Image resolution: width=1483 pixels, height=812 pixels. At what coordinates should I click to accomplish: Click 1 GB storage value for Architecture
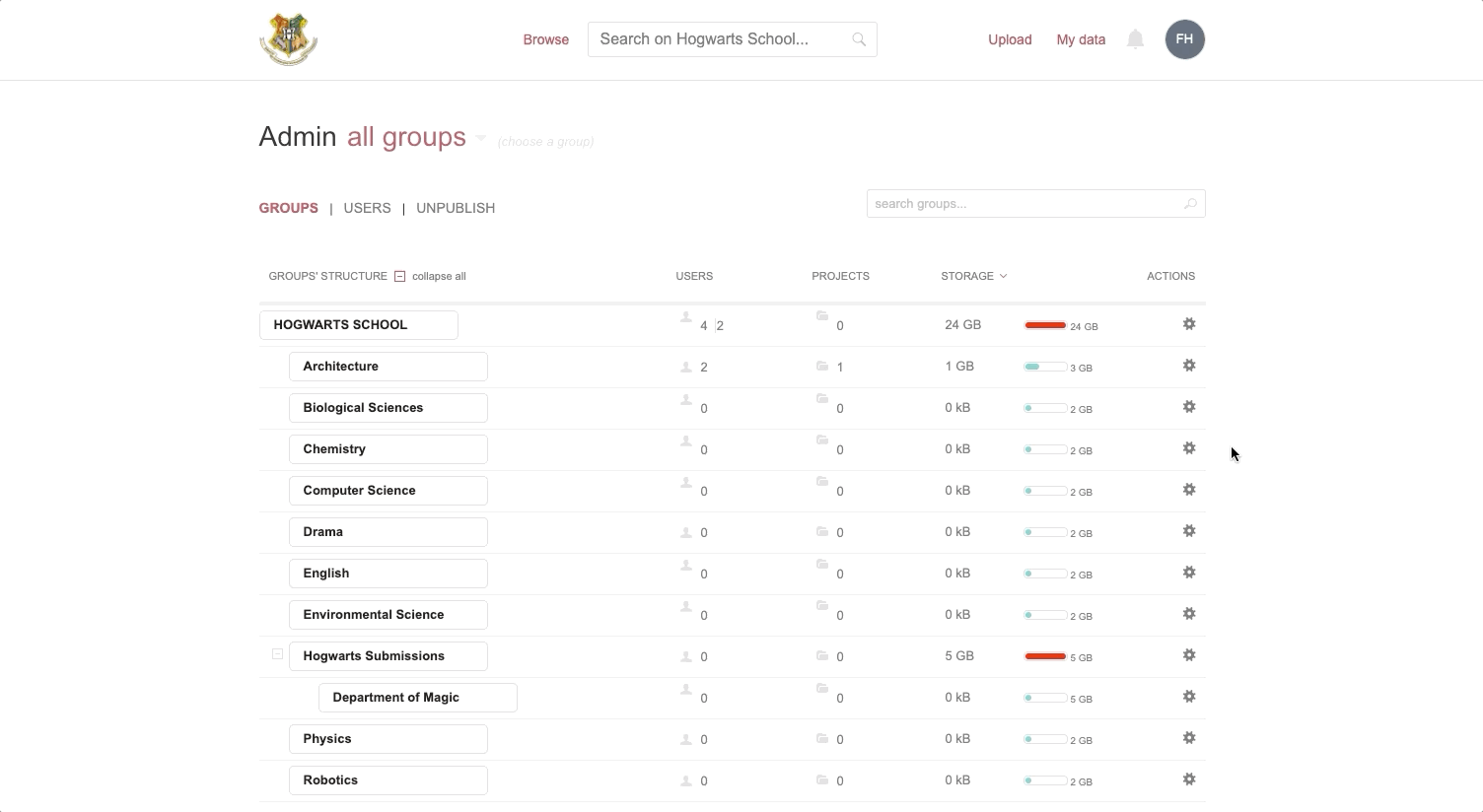[959, 366]
